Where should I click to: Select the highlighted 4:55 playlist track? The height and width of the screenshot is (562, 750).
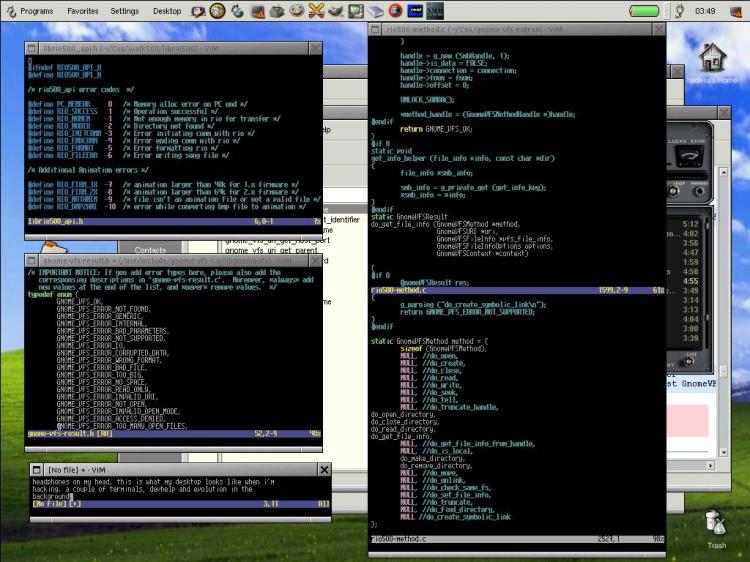point(691,281)
